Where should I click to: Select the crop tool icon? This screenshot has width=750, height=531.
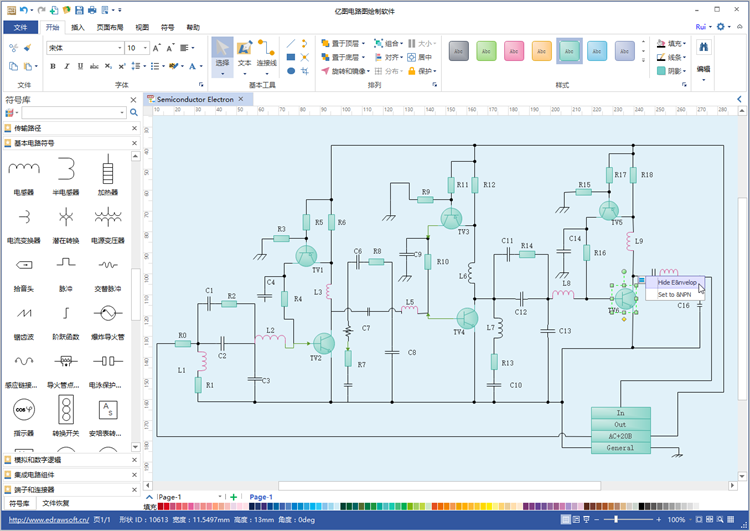[305, 71]
